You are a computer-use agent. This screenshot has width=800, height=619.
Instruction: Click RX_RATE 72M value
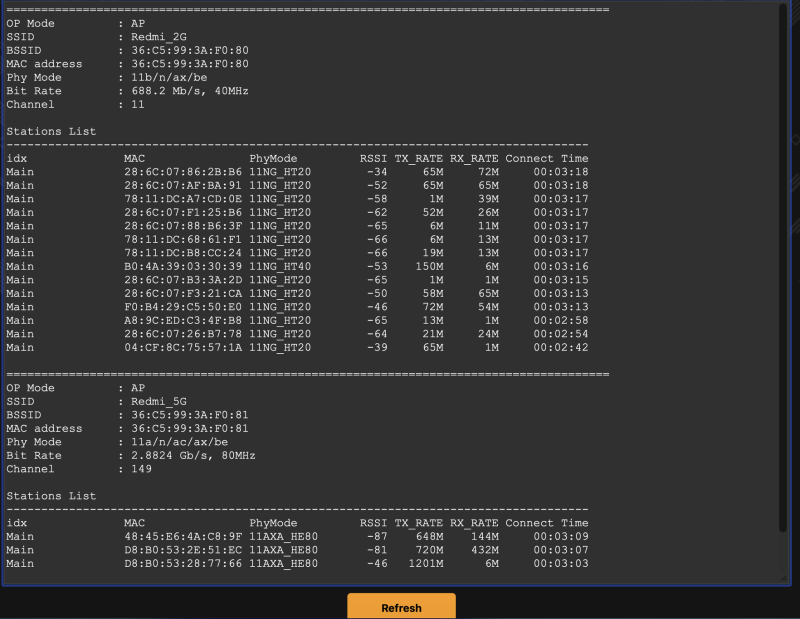click(488, 172)
